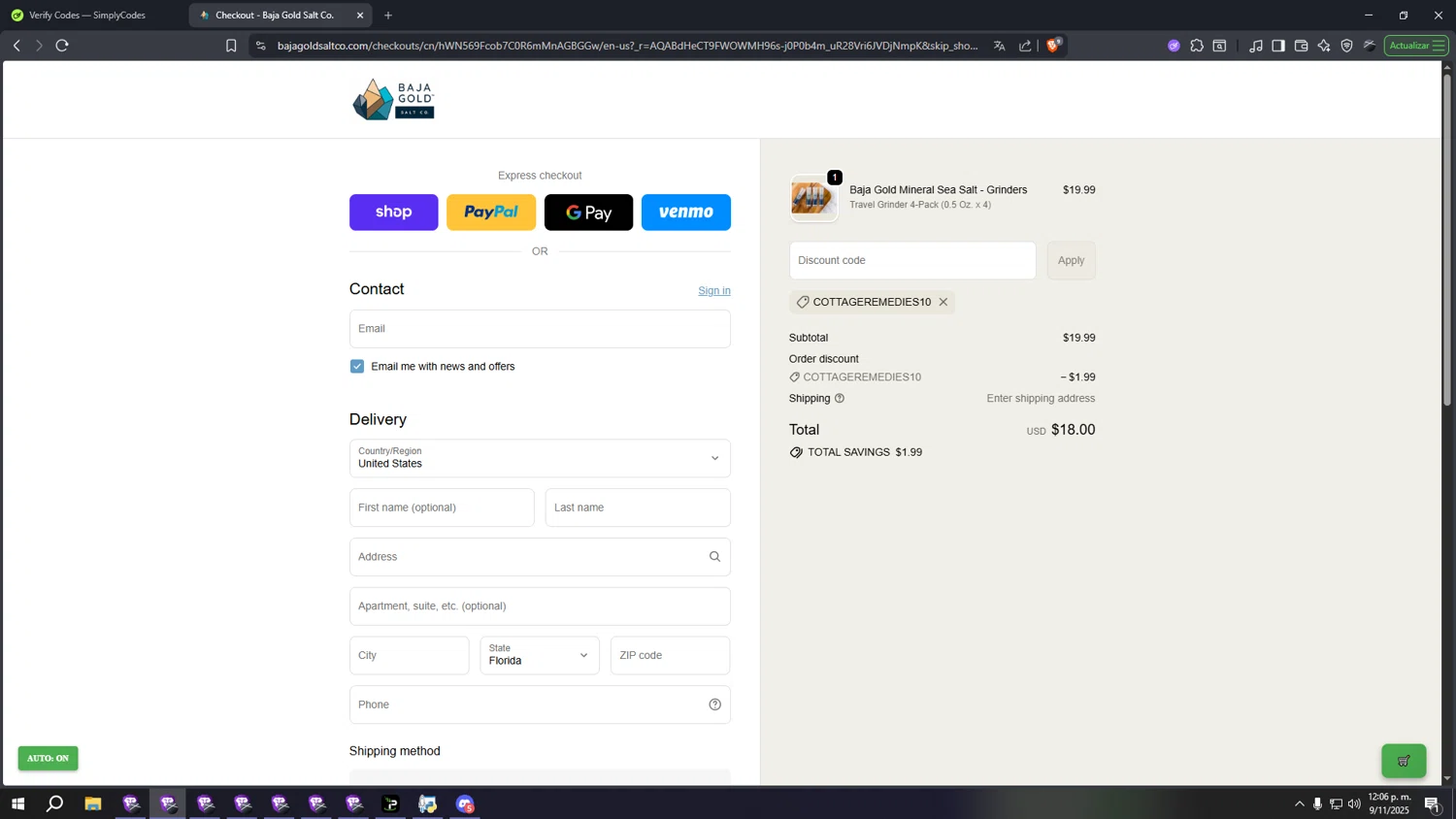
Task: Open PyCharm icon in taskbar
Action: [391, 804]
